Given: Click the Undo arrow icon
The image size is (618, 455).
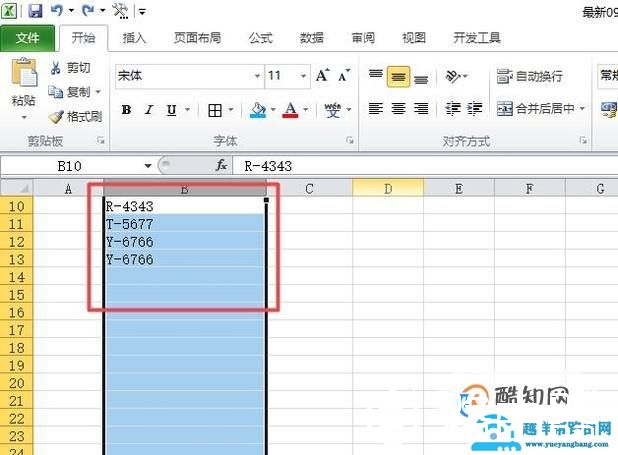Looking at the screenshot, I should click(56, 11).
